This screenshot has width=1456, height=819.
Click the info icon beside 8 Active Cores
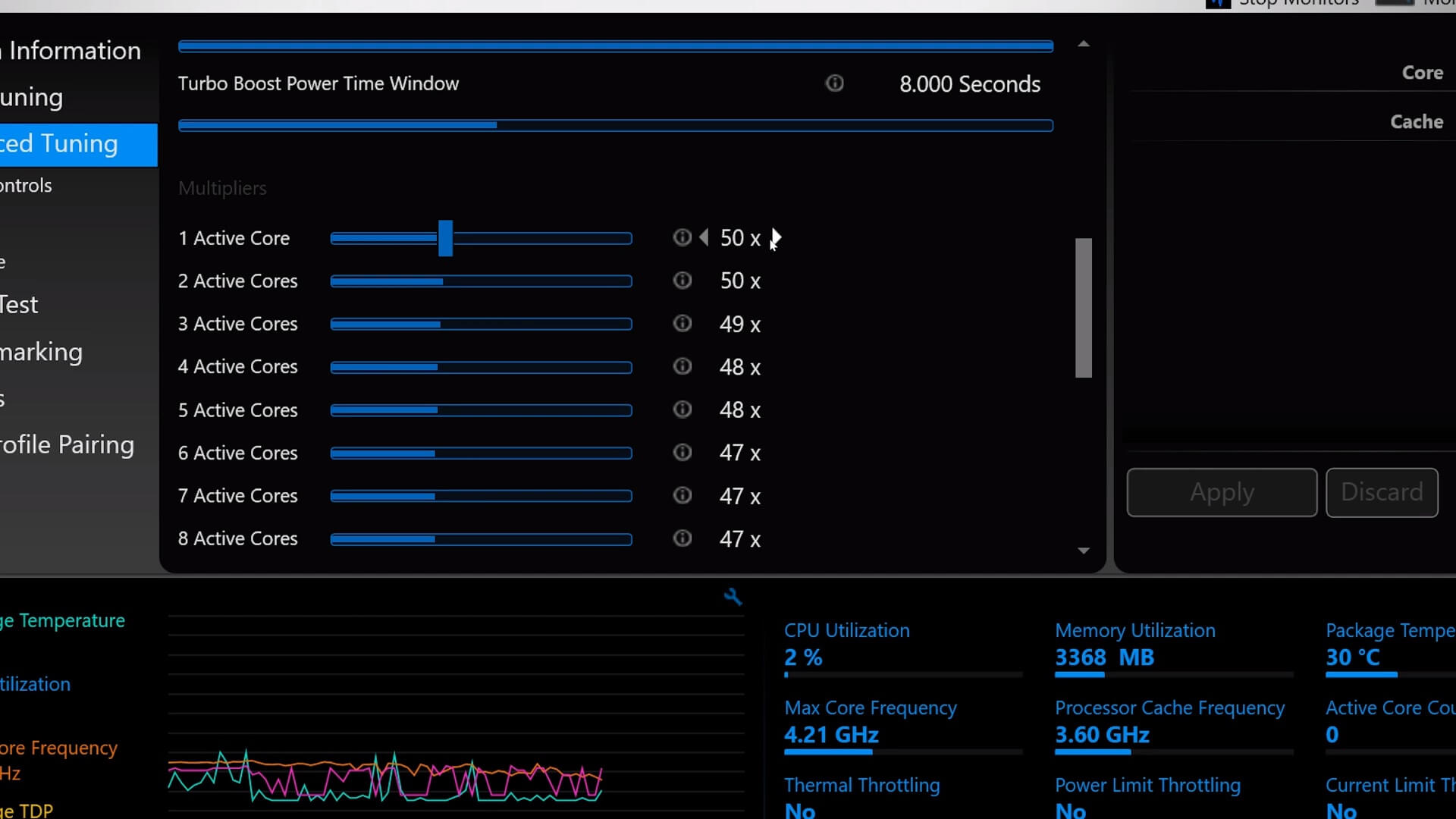pos(682,538)
